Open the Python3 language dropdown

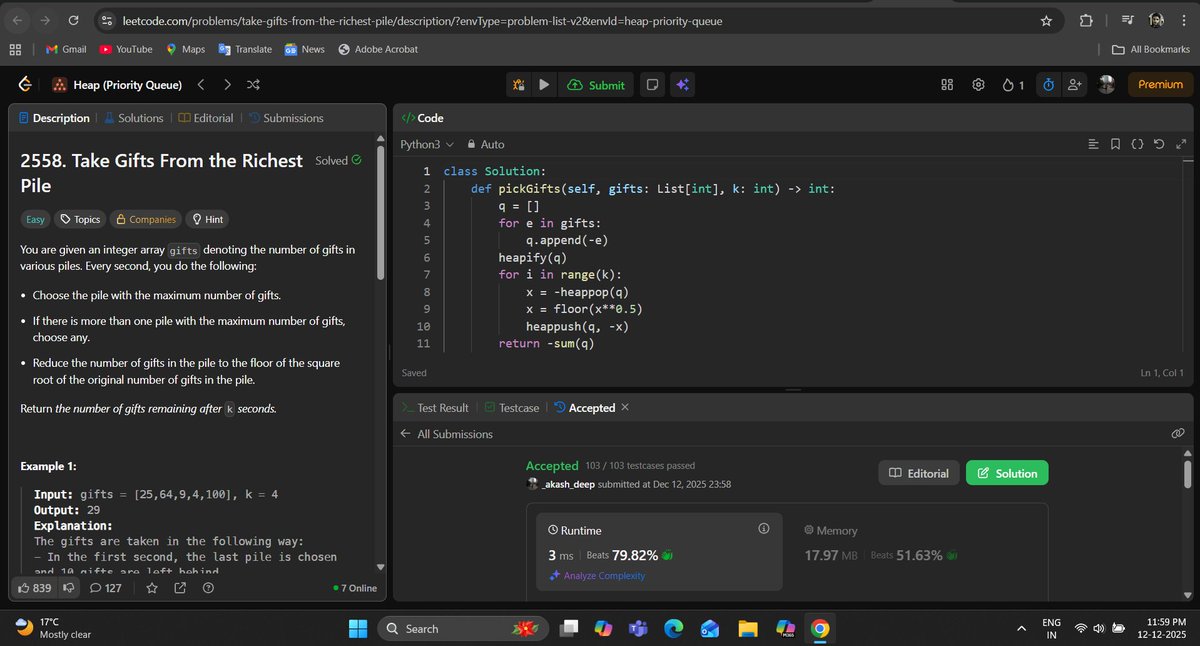pos(427,144)
